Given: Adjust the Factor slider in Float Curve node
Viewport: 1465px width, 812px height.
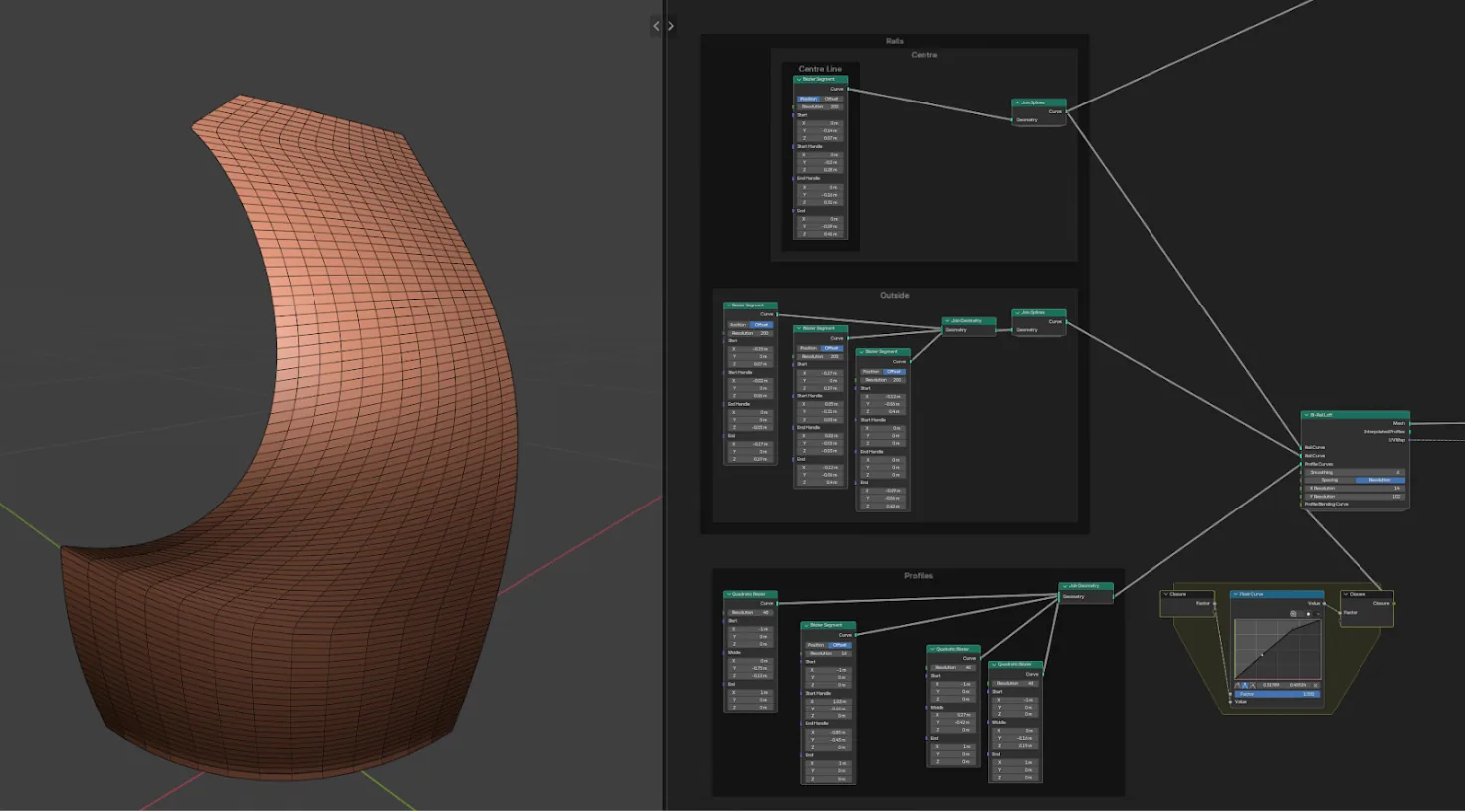Looking at the screenshot, I should [1278, 694].
